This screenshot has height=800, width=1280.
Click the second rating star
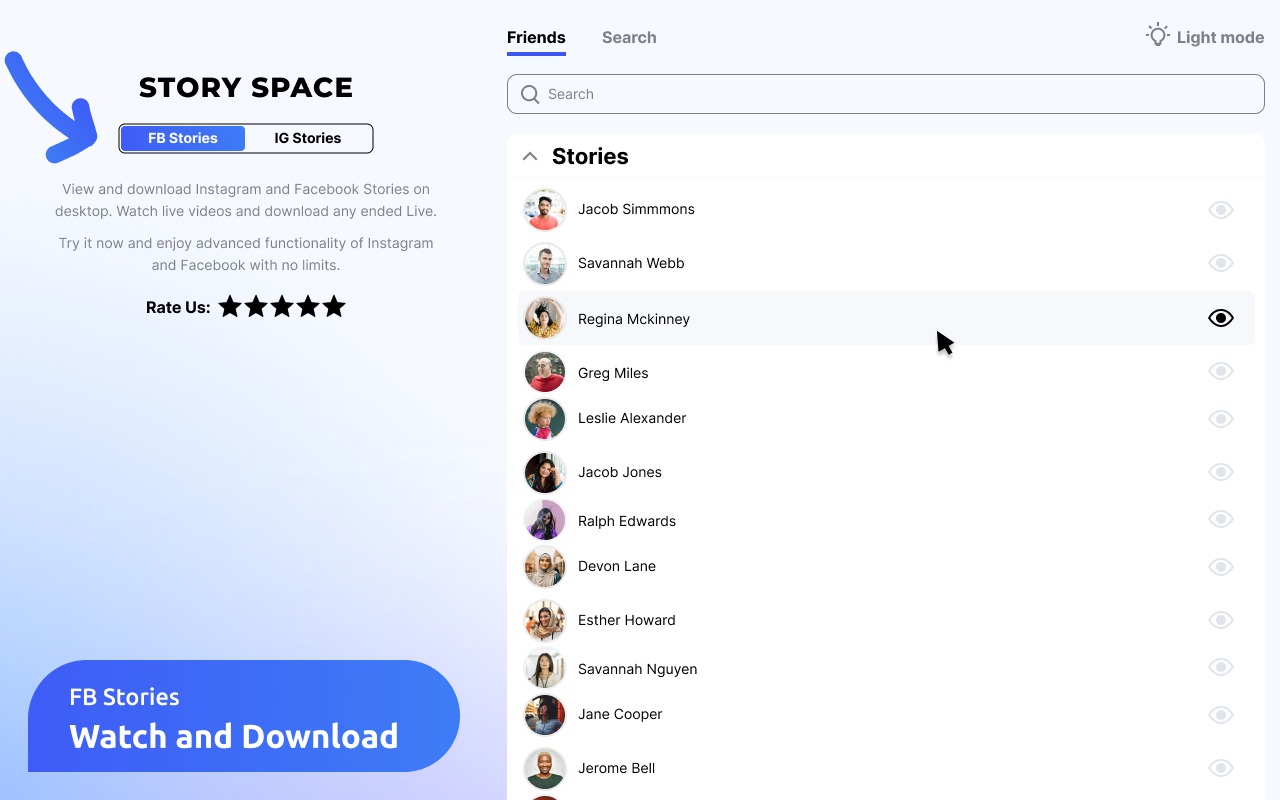[x=256, y=306]
